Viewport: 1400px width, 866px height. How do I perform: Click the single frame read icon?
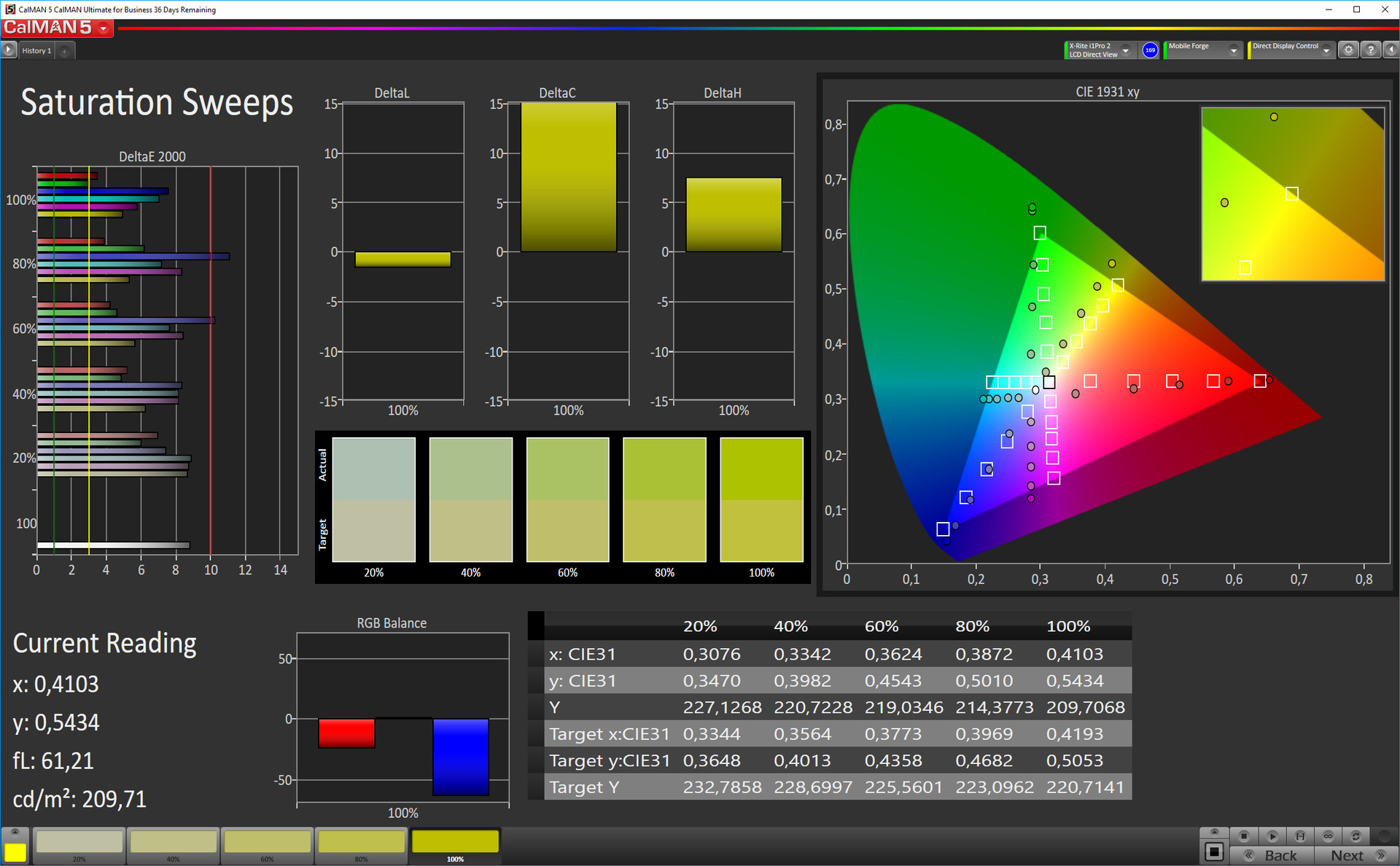click(x=1300, y=836)
